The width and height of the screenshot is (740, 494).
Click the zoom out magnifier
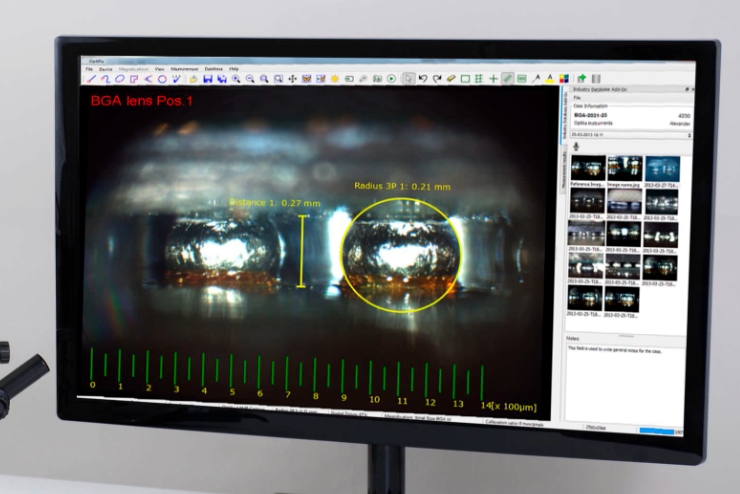point(250,79)
